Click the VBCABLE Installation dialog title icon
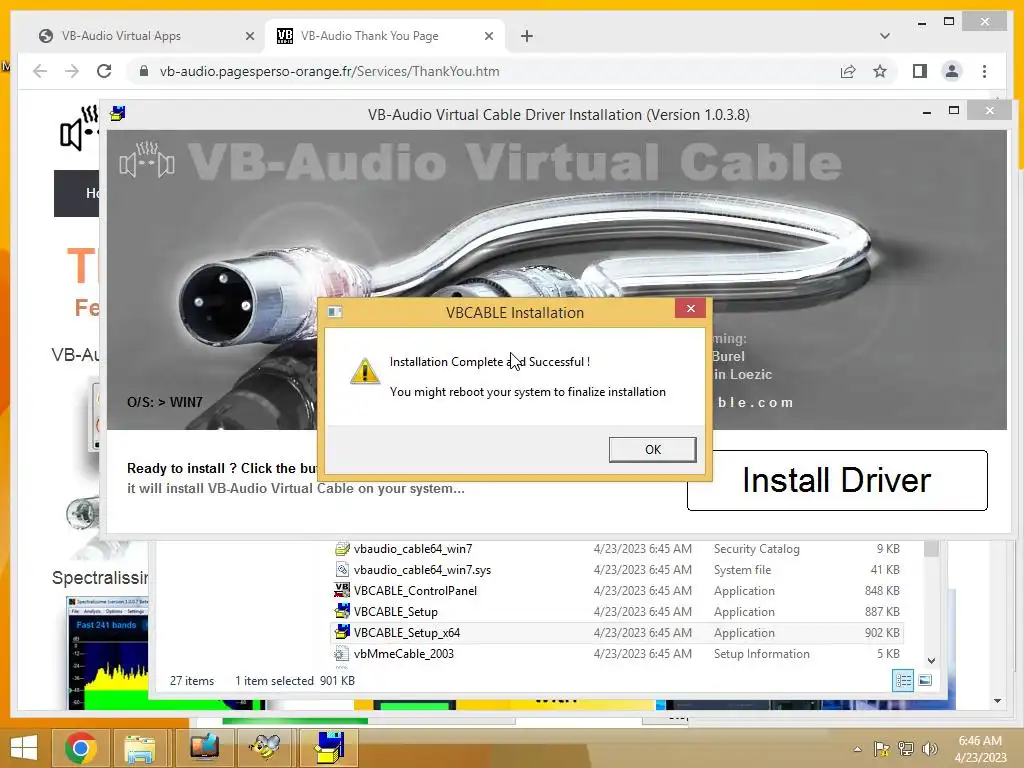Viewport: 1024px width, 768px height. click(335, 312)
